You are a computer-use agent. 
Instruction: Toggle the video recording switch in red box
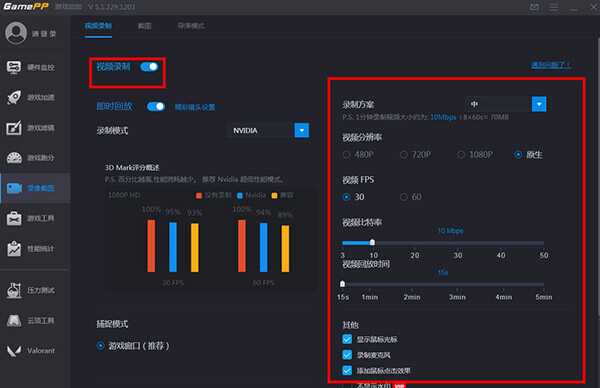click(x=149, y=67)
